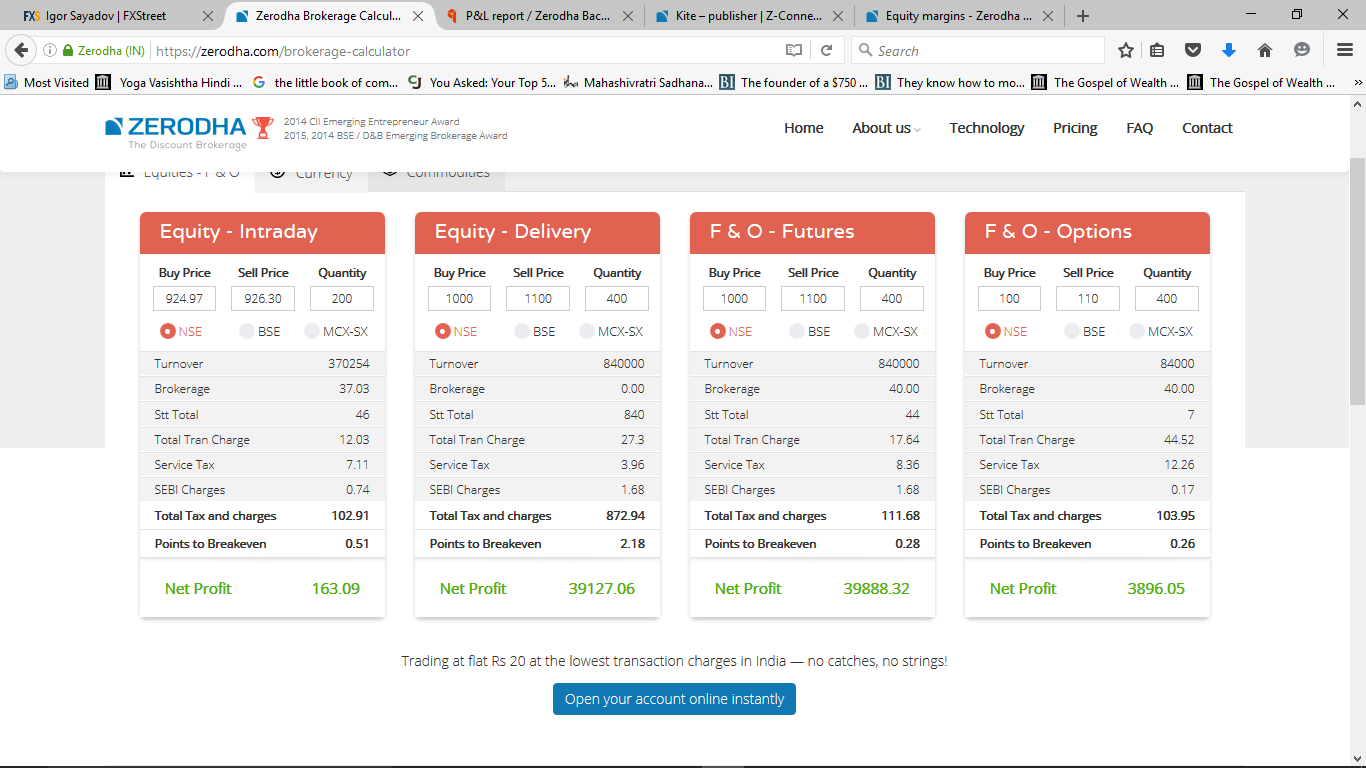The width and height of the screenshot is (1366, 768).
Task: Click Equity Delivery Total Tax value 872.94
Action: [x=625, y=516]
